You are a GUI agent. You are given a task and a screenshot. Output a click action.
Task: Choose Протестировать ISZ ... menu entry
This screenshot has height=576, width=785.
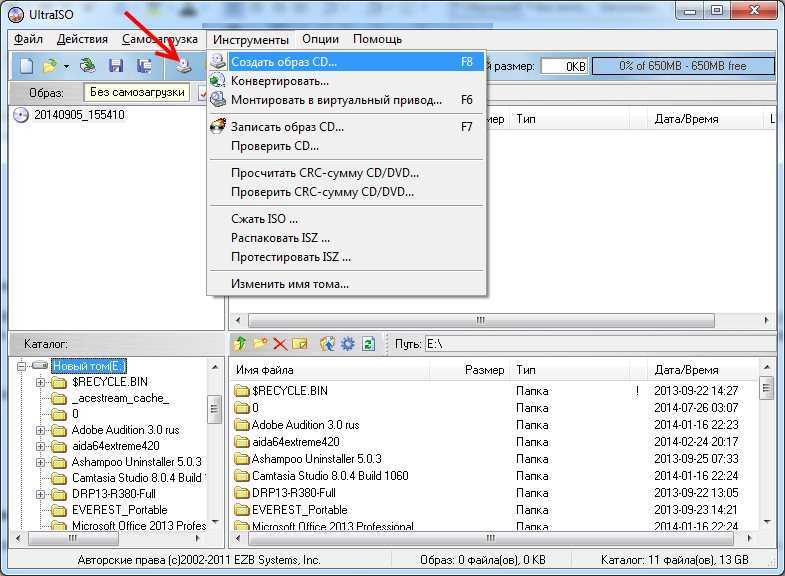tap(346, 257)
